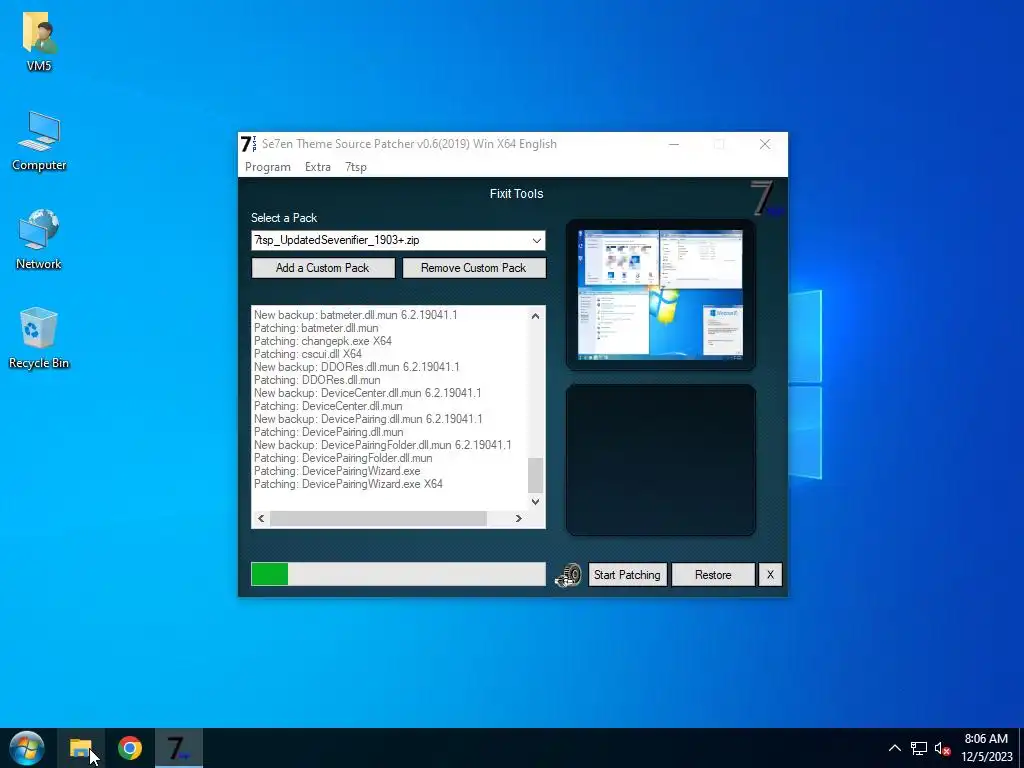Click 'New backup: batmeter.dll.mun 6.2.19041.1' line
The image size is (1024, 768).
pyautogui.click(x=356, y=315)
